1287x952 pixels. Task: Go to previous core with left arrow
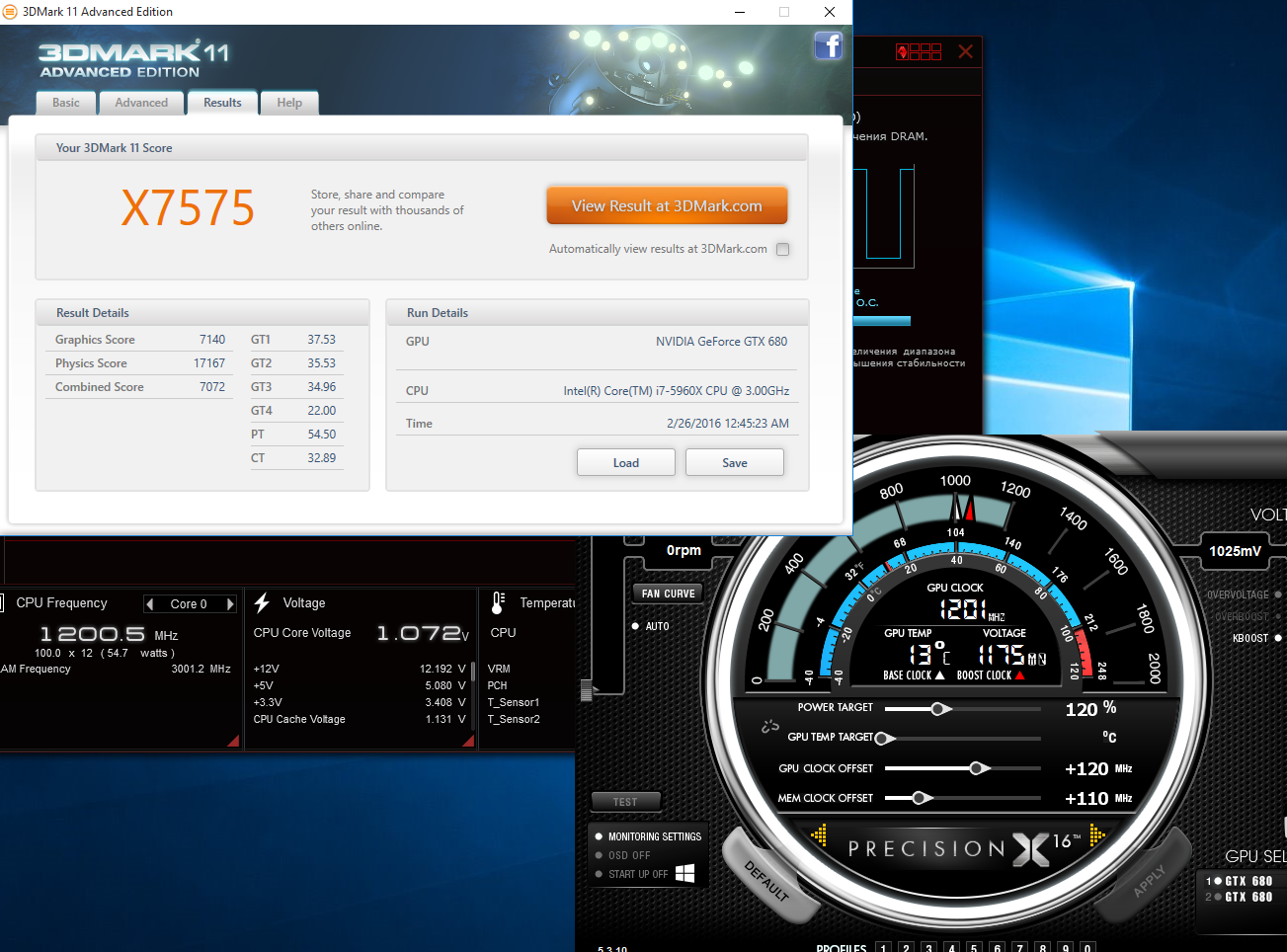tap(150, 604)
